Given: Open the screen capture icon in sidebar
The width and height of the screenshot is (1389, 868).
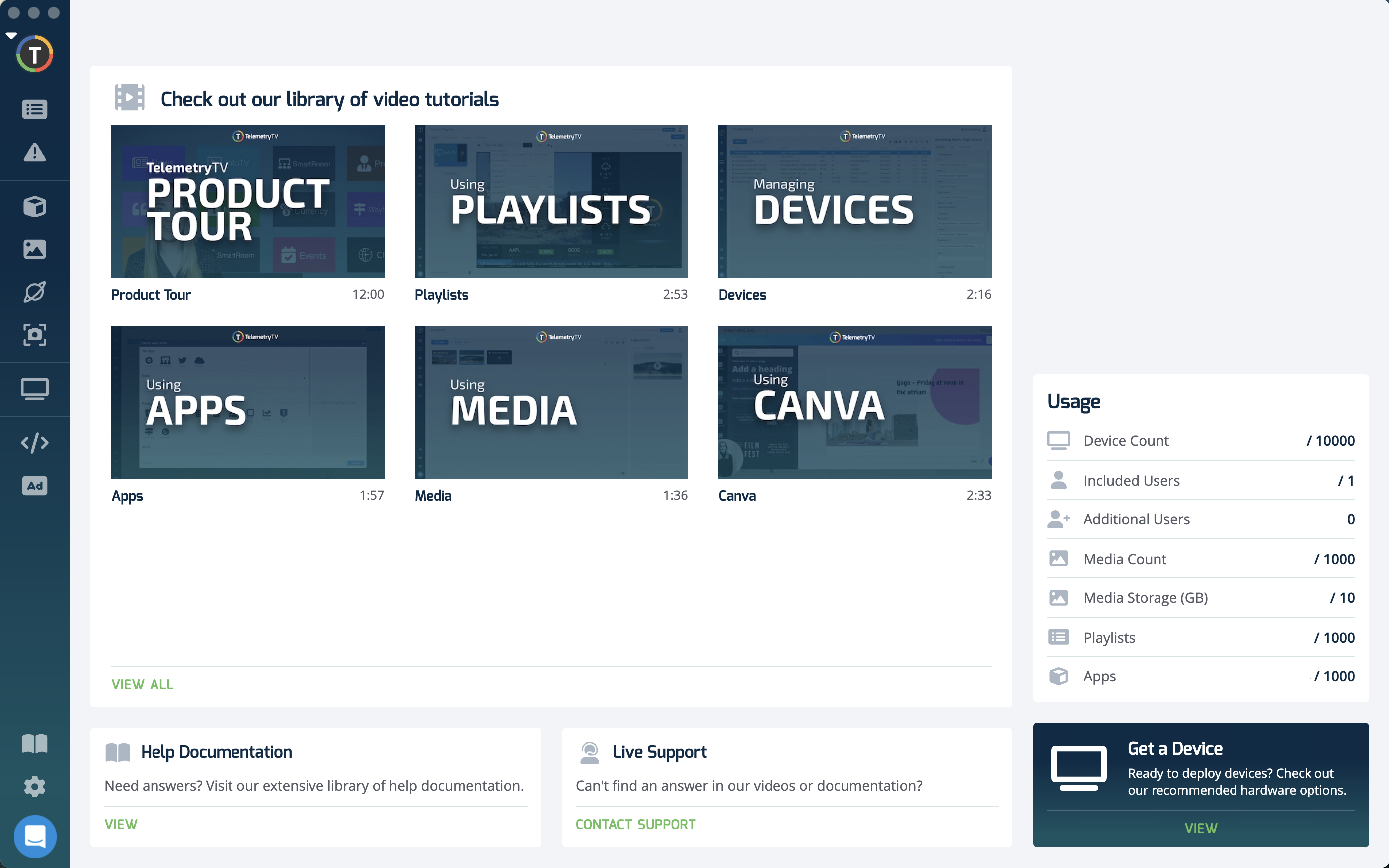Looking at the screenshot, I should coord(34,334).
